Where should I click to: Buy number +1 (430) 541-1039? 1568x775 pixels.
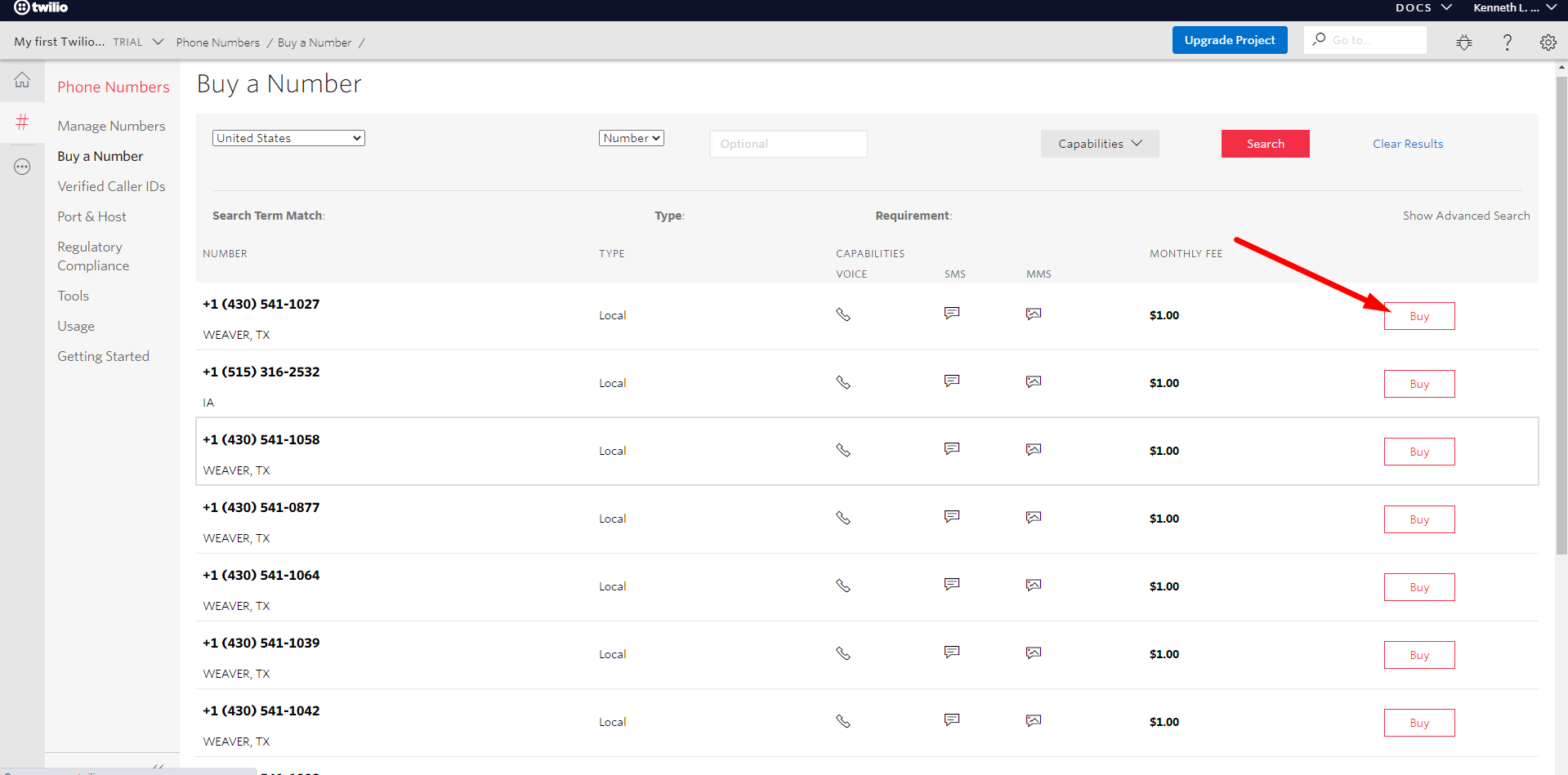tap(1419, 655)
